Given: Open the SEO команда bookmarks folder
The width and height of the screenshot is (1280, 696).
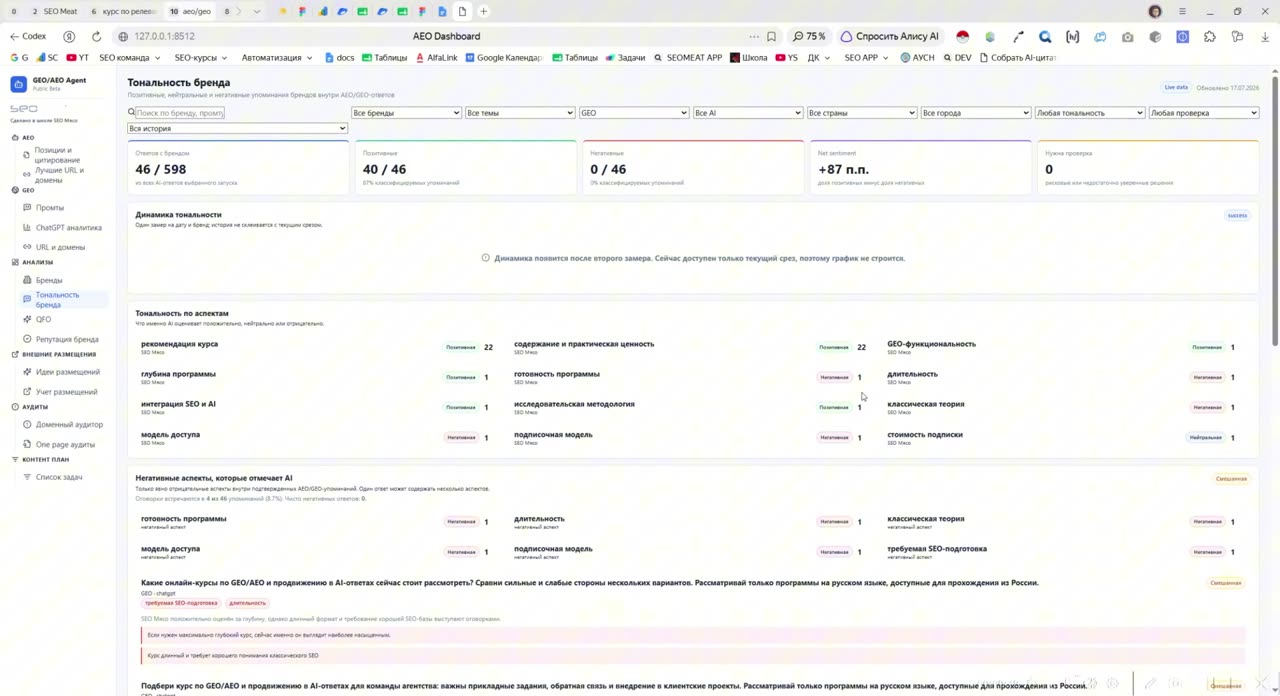Looking at the screenshot, I should pos(129,58).
